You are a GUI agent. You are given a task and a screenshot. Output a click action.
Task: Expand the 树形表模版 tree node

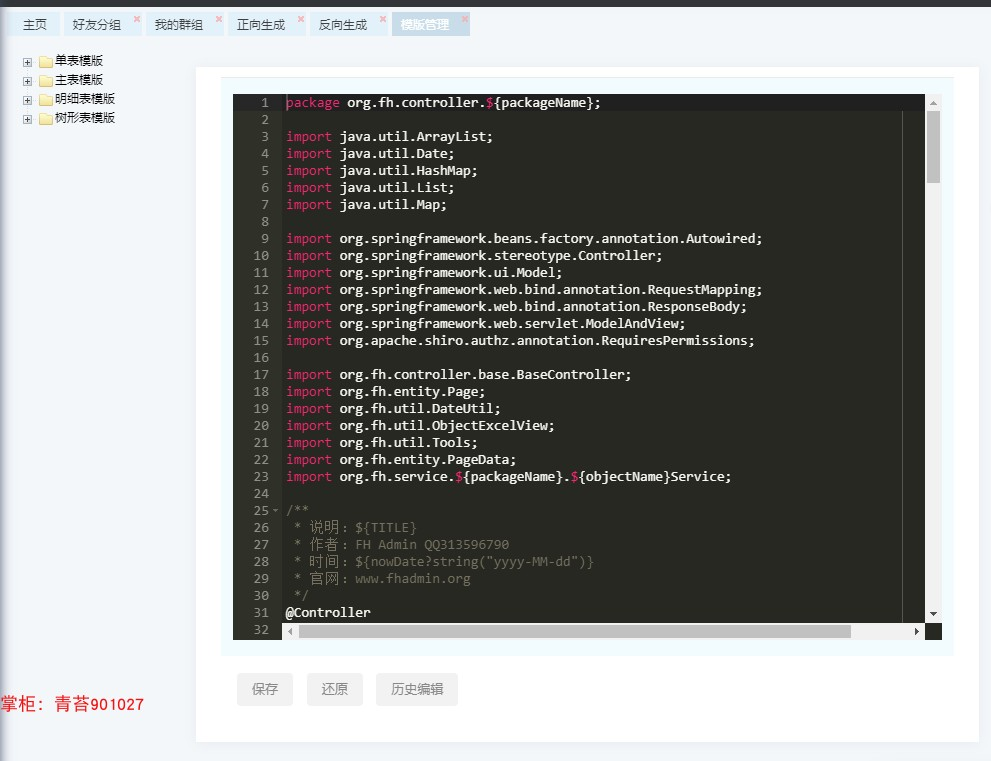click(27, 119)
